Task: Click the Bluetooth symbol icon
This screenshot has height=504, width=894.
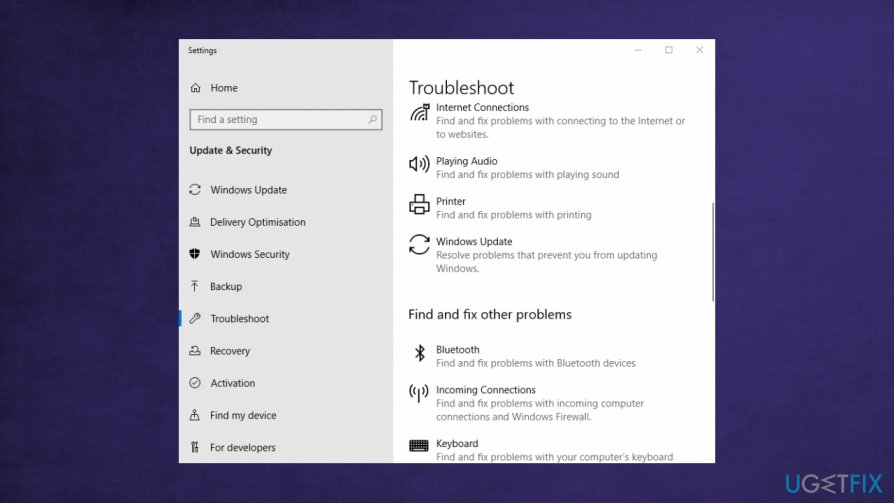Action: point(420,353)
